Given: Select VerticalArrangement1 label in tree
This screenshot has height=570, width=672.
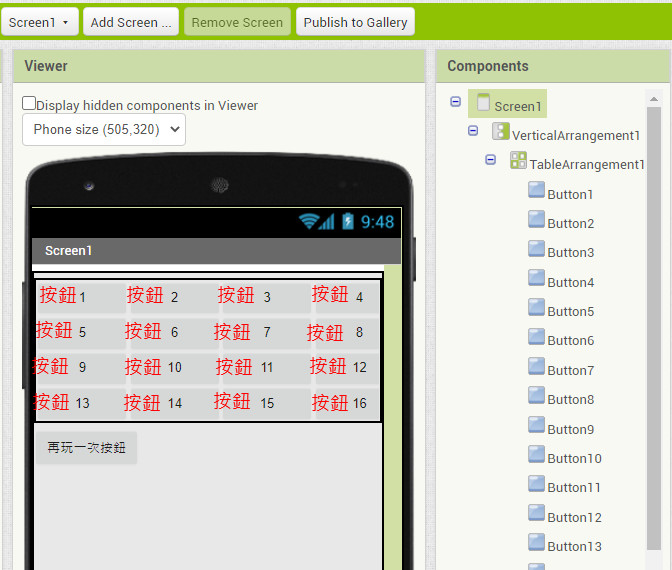Looking at the screenshot, I should 576,136.
